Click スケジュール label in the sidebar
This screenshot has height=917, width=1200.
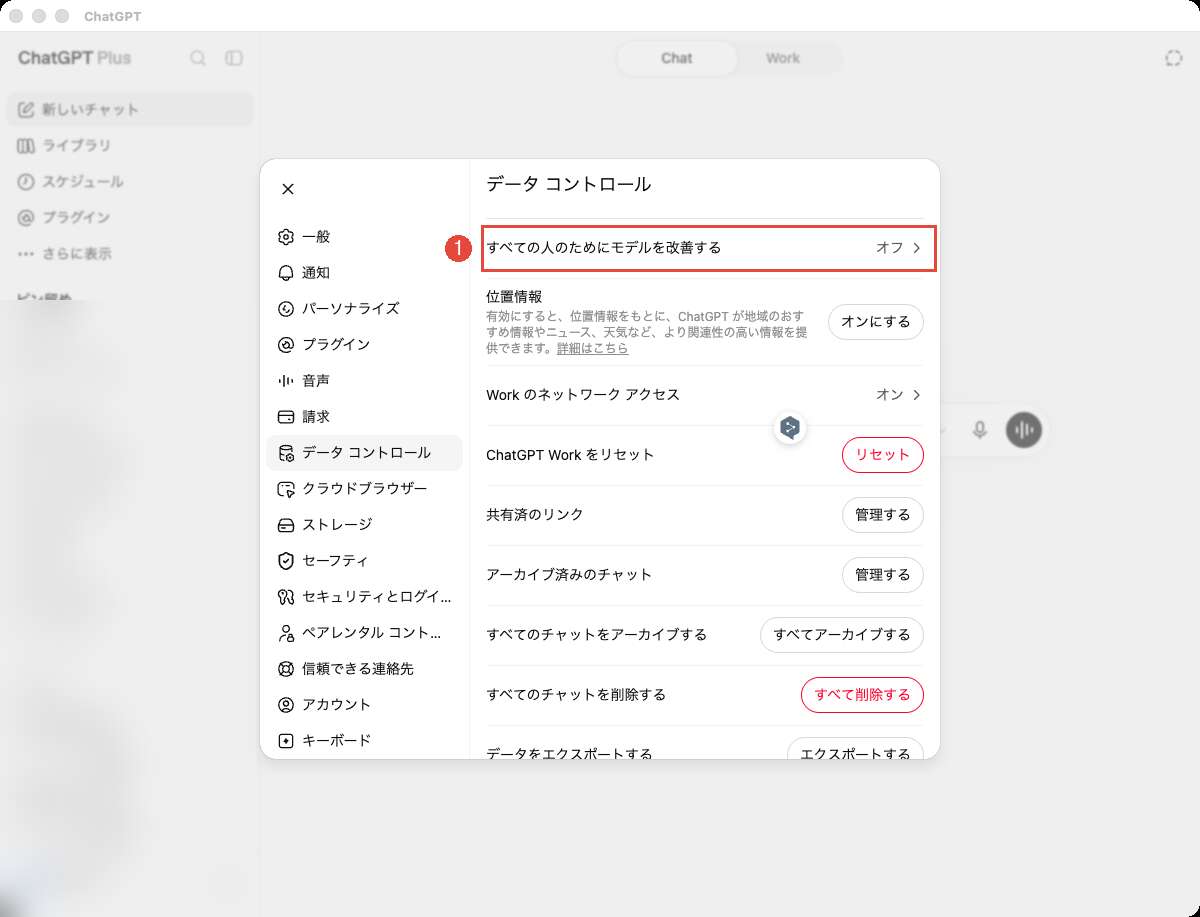pyautogui.click(x=83, y=181)
